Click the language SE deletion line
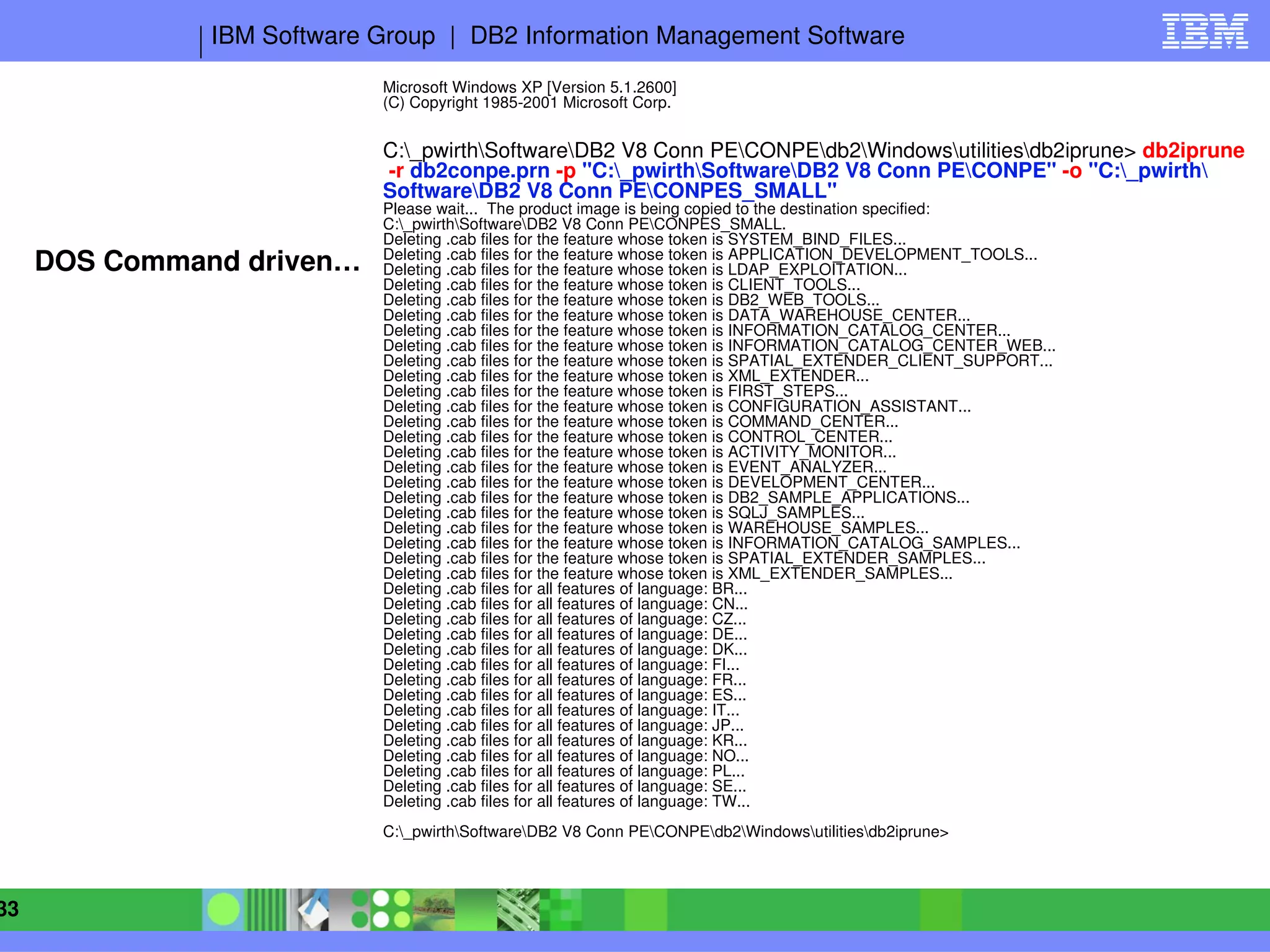 (x=565, y=786)
